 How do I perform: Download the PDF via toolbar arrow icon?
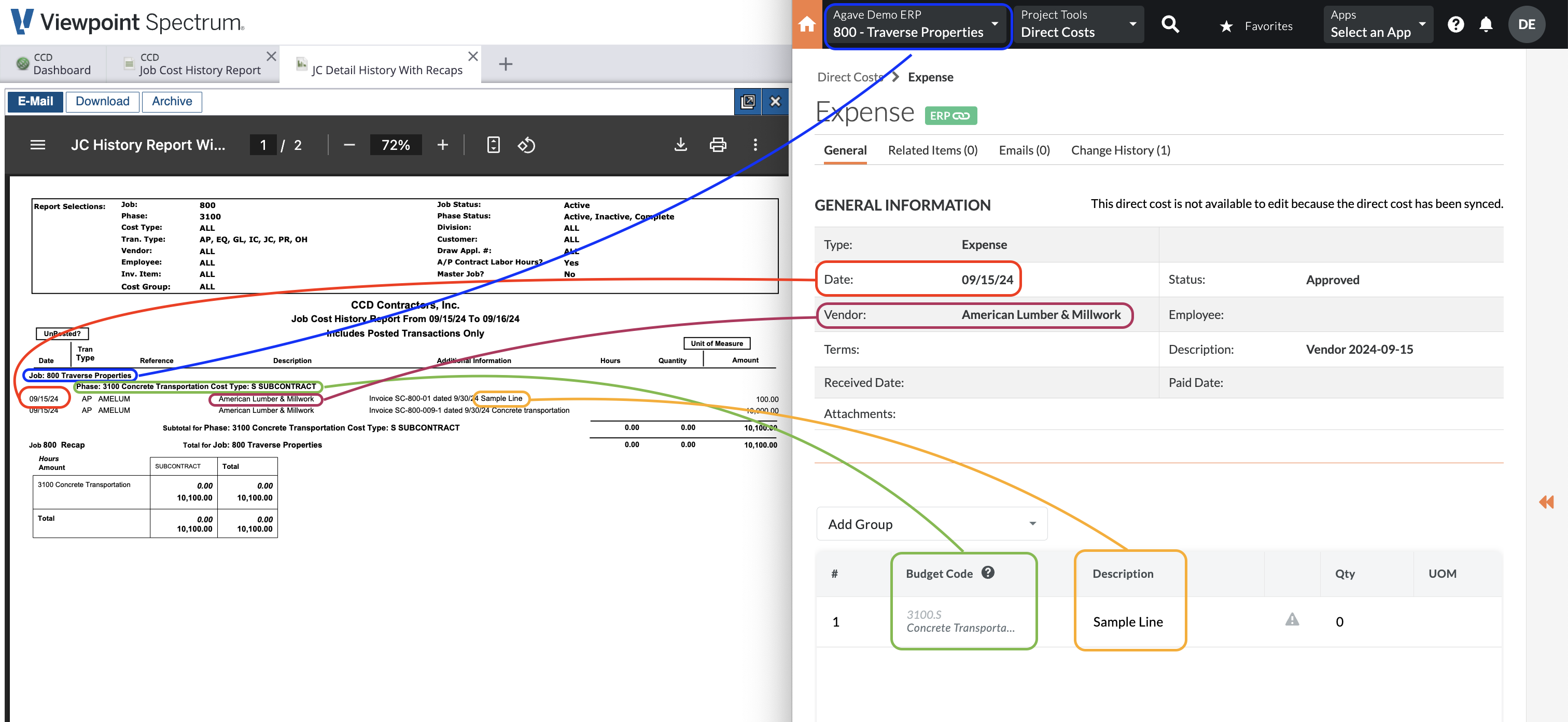[680, 145]
